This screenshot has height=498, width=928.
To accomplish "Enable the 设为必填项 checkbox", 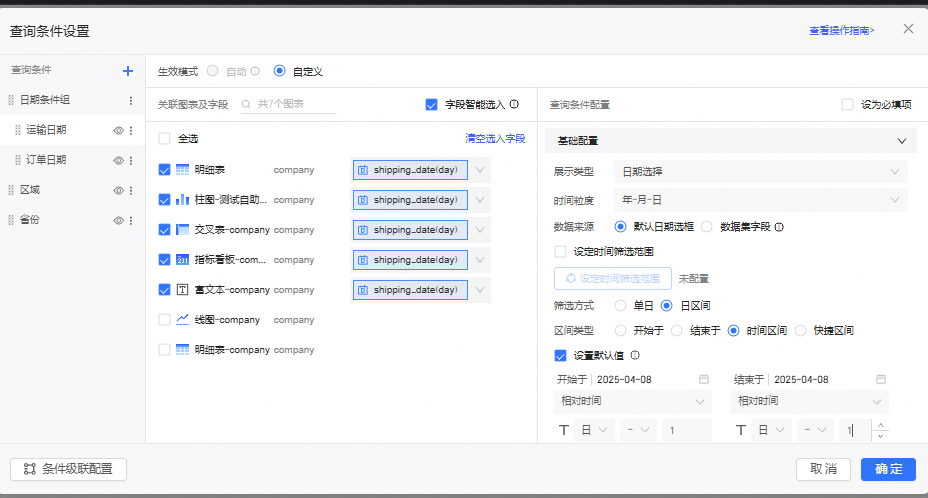I will tap(847, 104).
